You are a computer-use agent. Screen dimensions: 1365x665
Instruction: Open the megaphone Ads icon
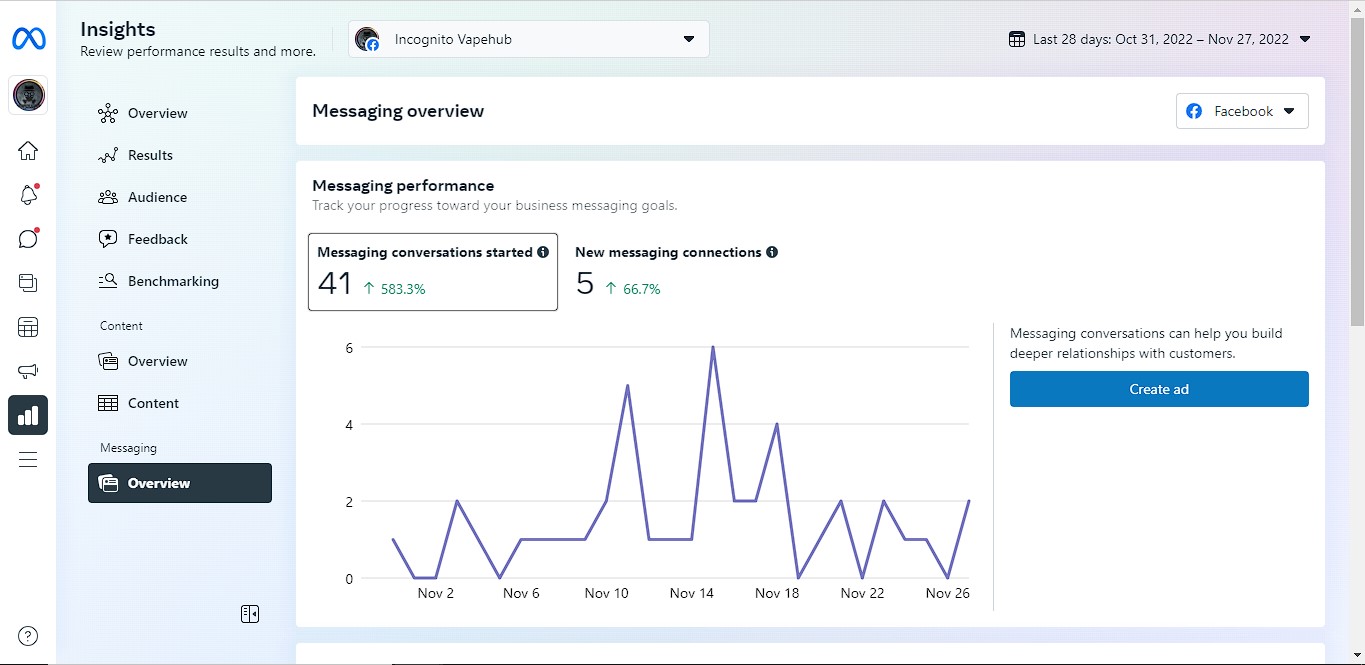coord(28,371)
